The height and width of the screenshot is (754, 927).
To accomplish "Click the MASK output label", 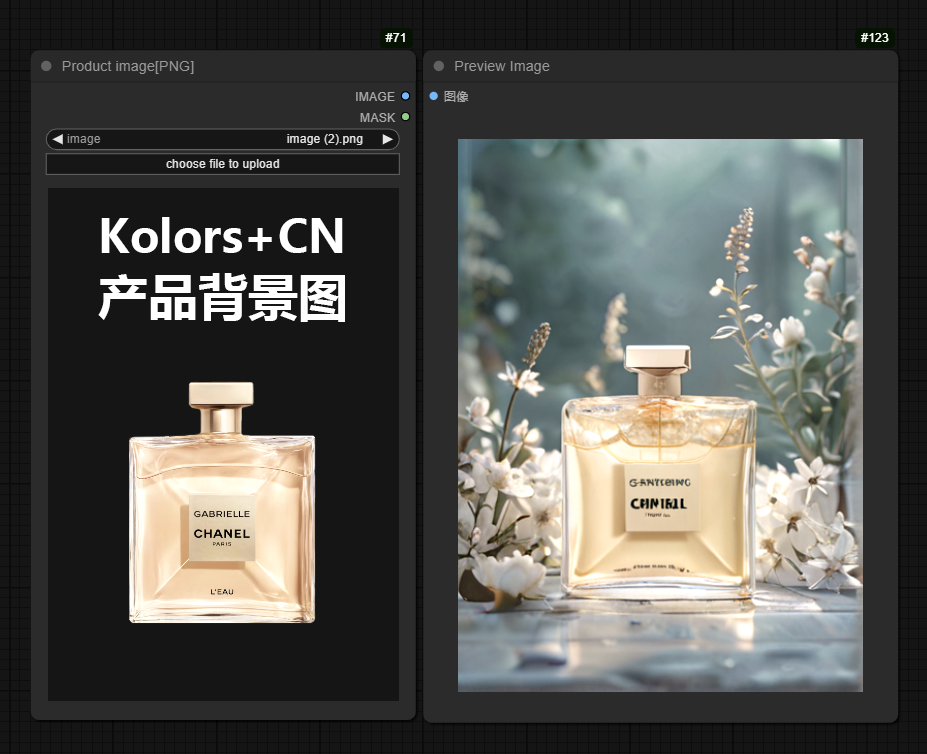I will pos(377,118).
